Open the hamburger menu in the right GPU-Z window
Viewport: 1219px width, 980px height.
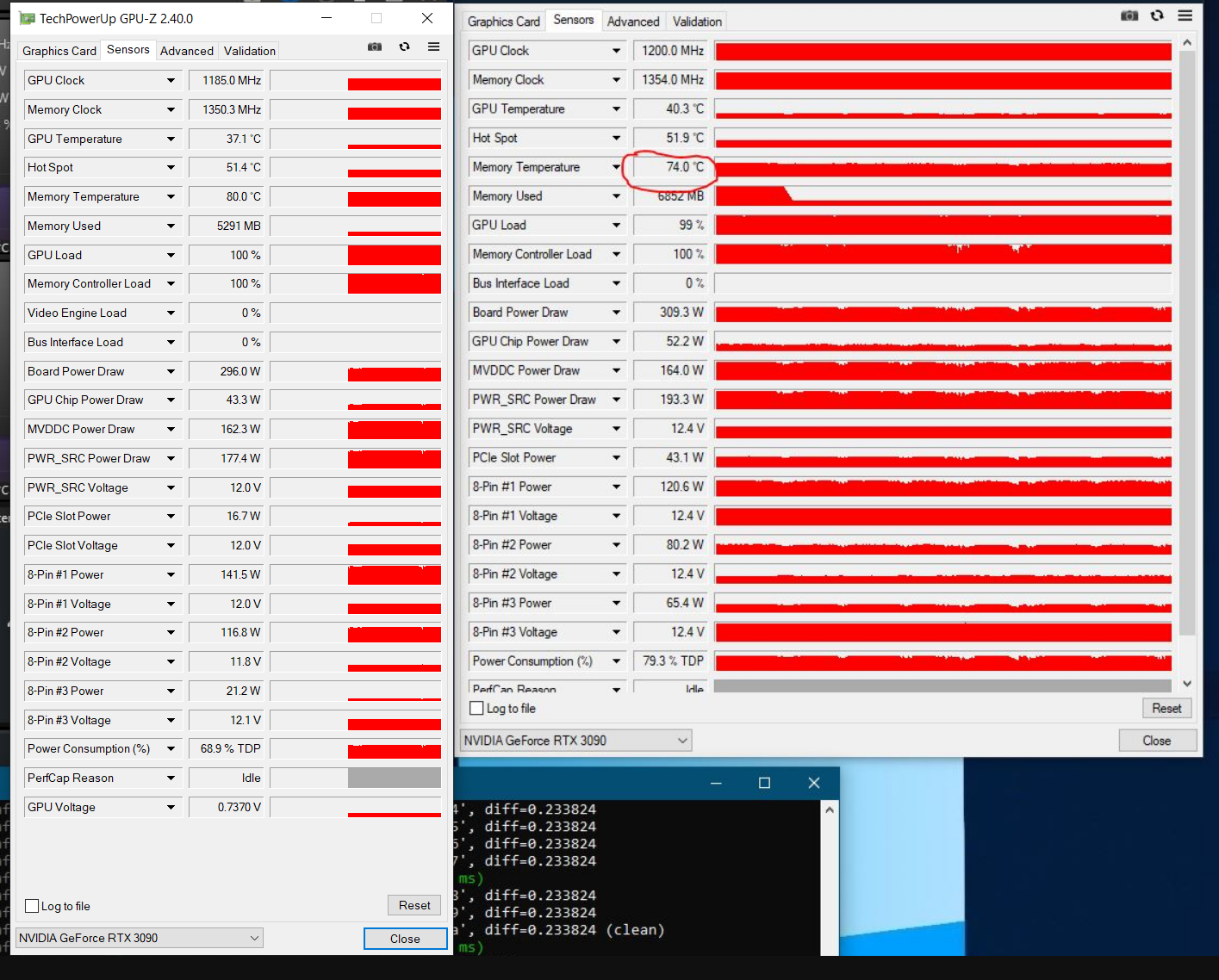click(x=1185, y=16)
